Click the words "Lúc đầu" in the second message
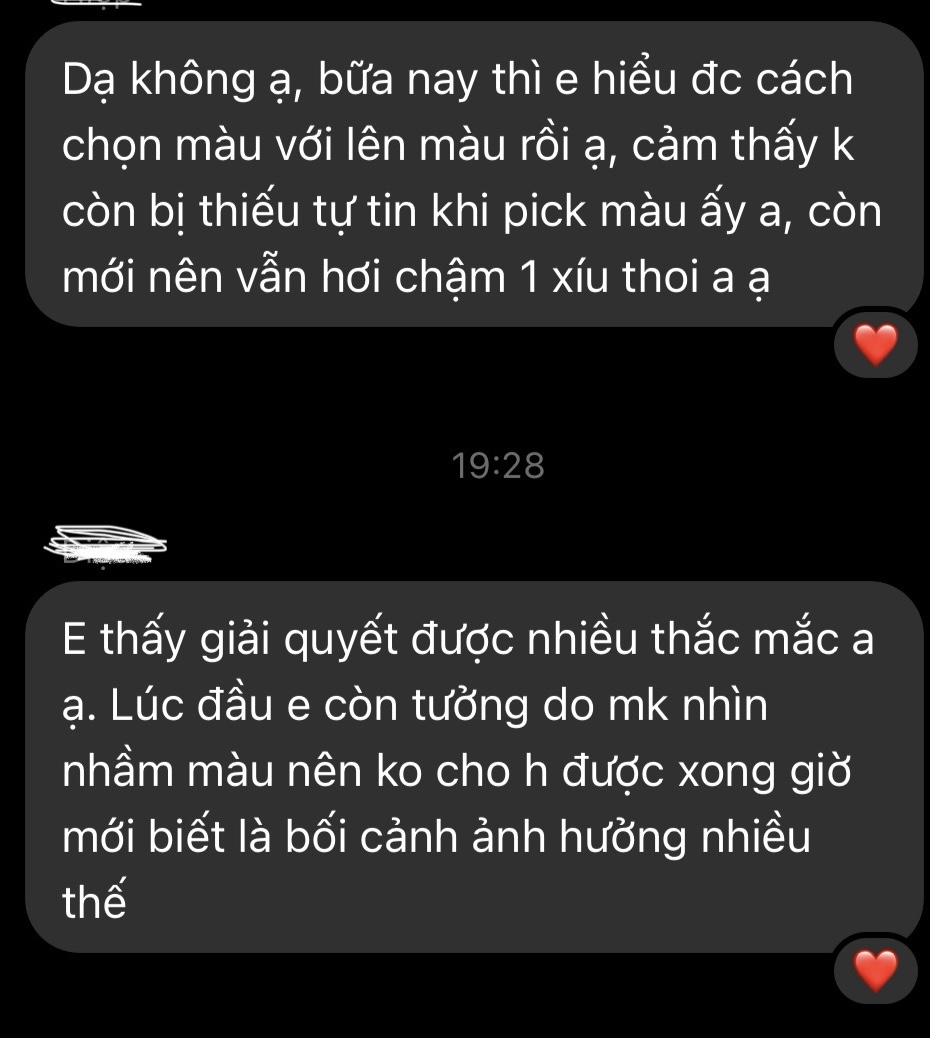 click(x=191, y=706)
